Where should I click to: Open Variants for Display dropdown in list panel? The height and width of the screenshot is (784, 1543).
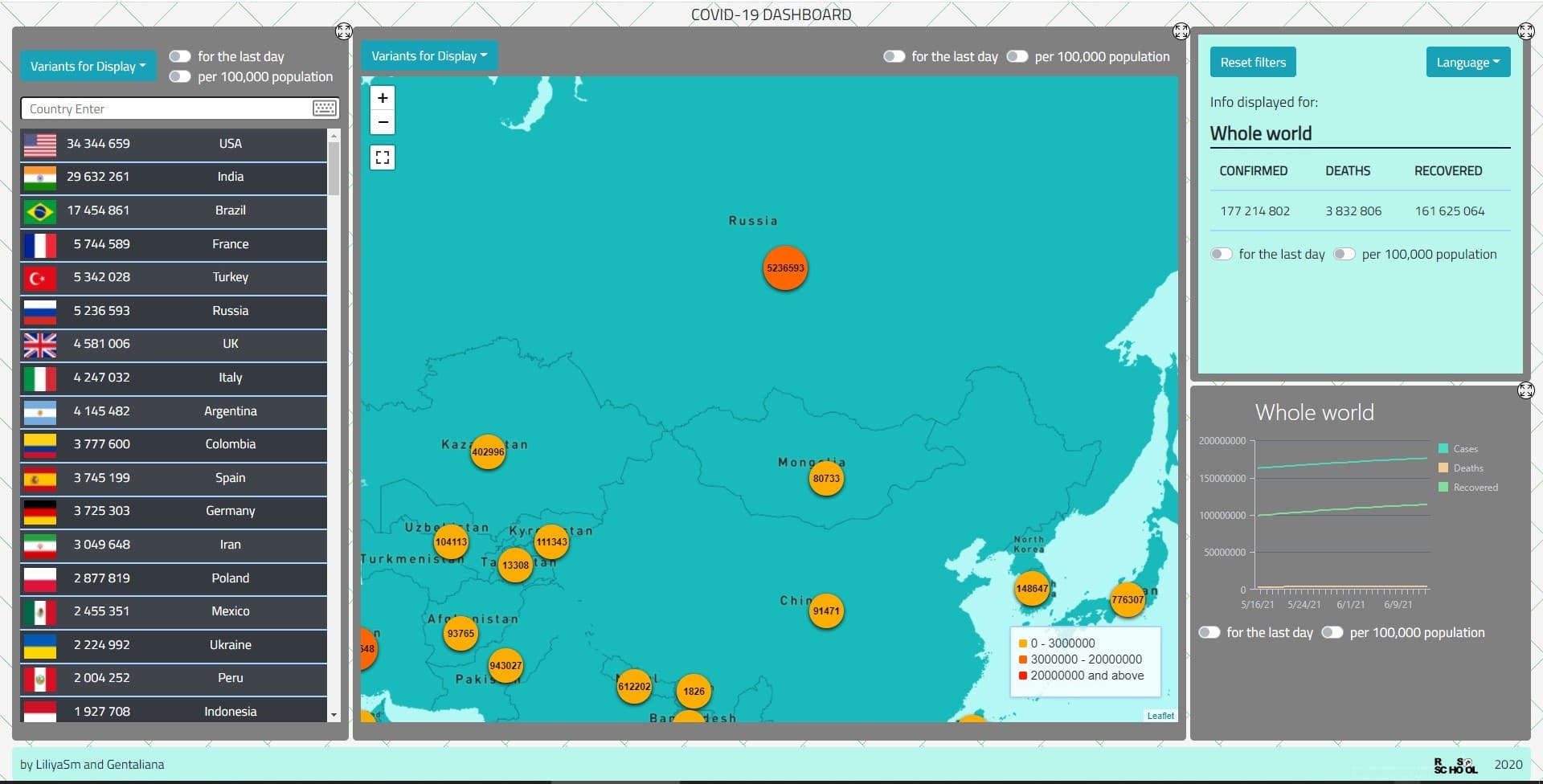click(88, 66)
